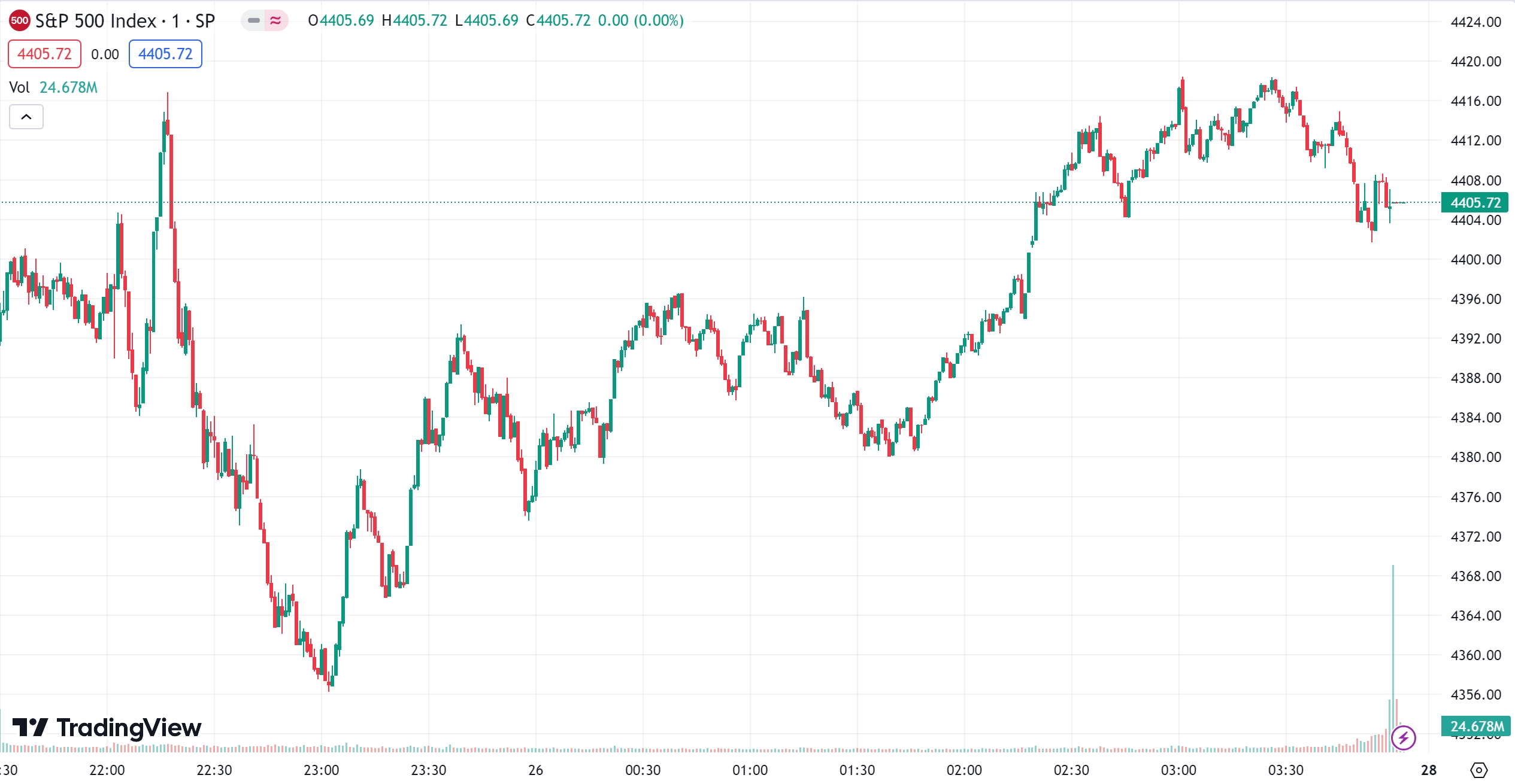This screenshot has width=1515, height=784.
Task: Click the 23:00 label on time axis
Action: 322,770
